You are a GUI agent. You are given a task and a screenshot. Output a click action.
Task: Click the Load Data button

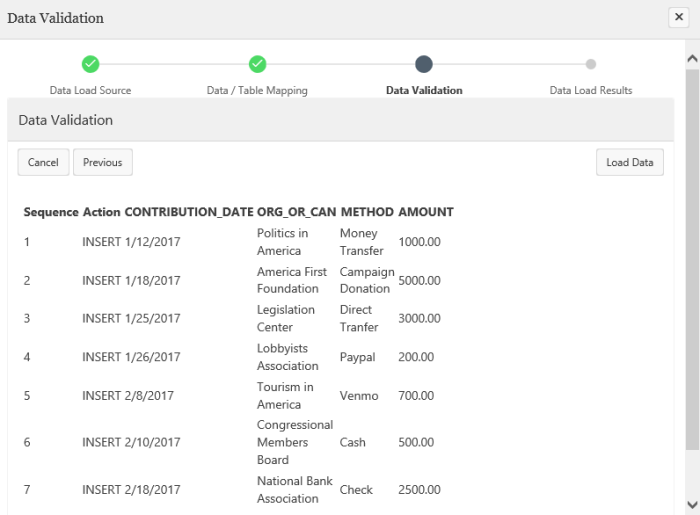tap(630, 162)
